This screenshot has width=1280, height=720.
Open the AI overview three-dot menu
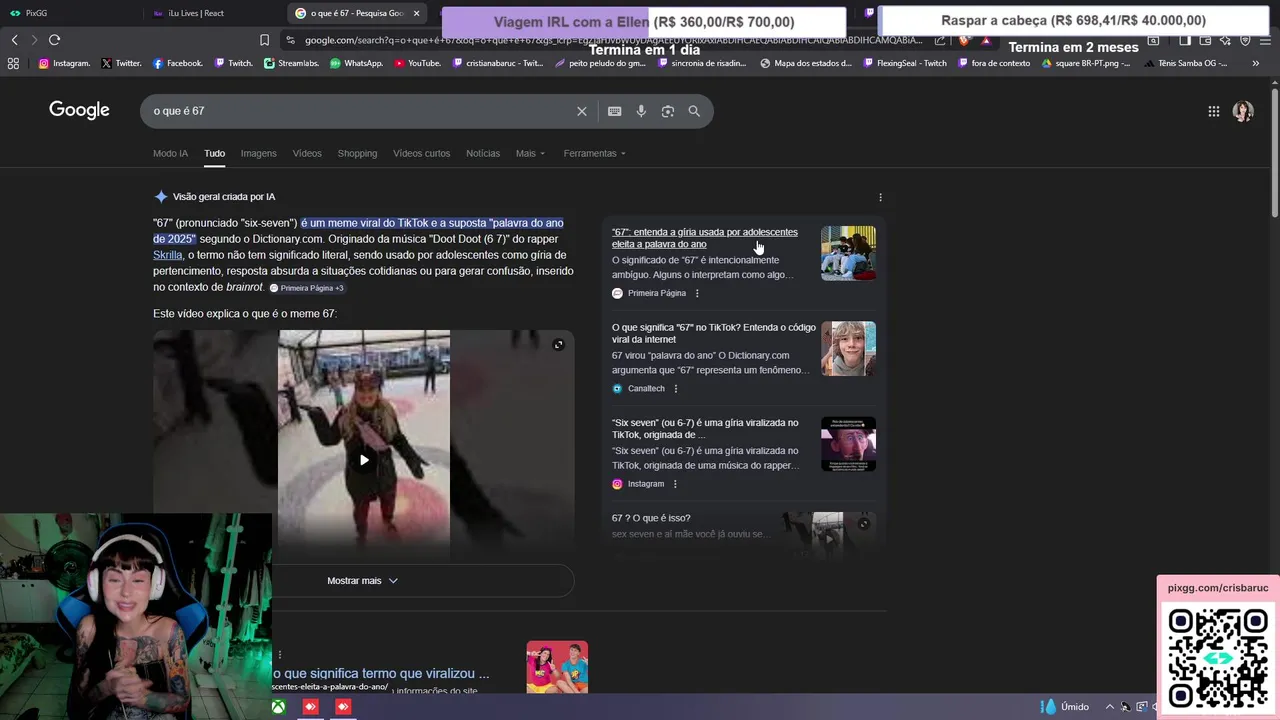tap(880, 197)
